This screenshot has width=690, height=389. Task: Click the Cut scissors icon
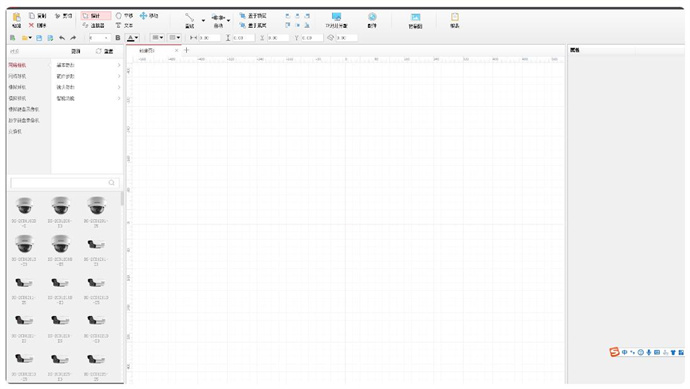pyautogui.click(x=57, y=16)
